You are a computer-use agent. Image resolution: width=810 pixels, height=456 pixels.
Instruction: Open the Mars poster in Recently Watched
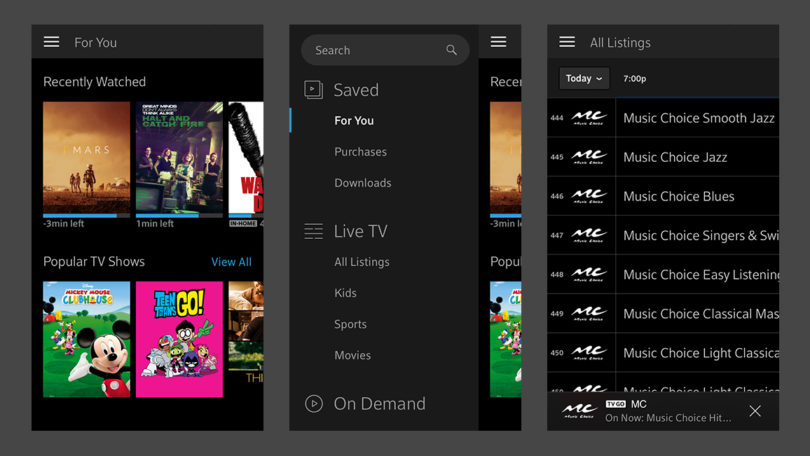click(x=86, y=158)
